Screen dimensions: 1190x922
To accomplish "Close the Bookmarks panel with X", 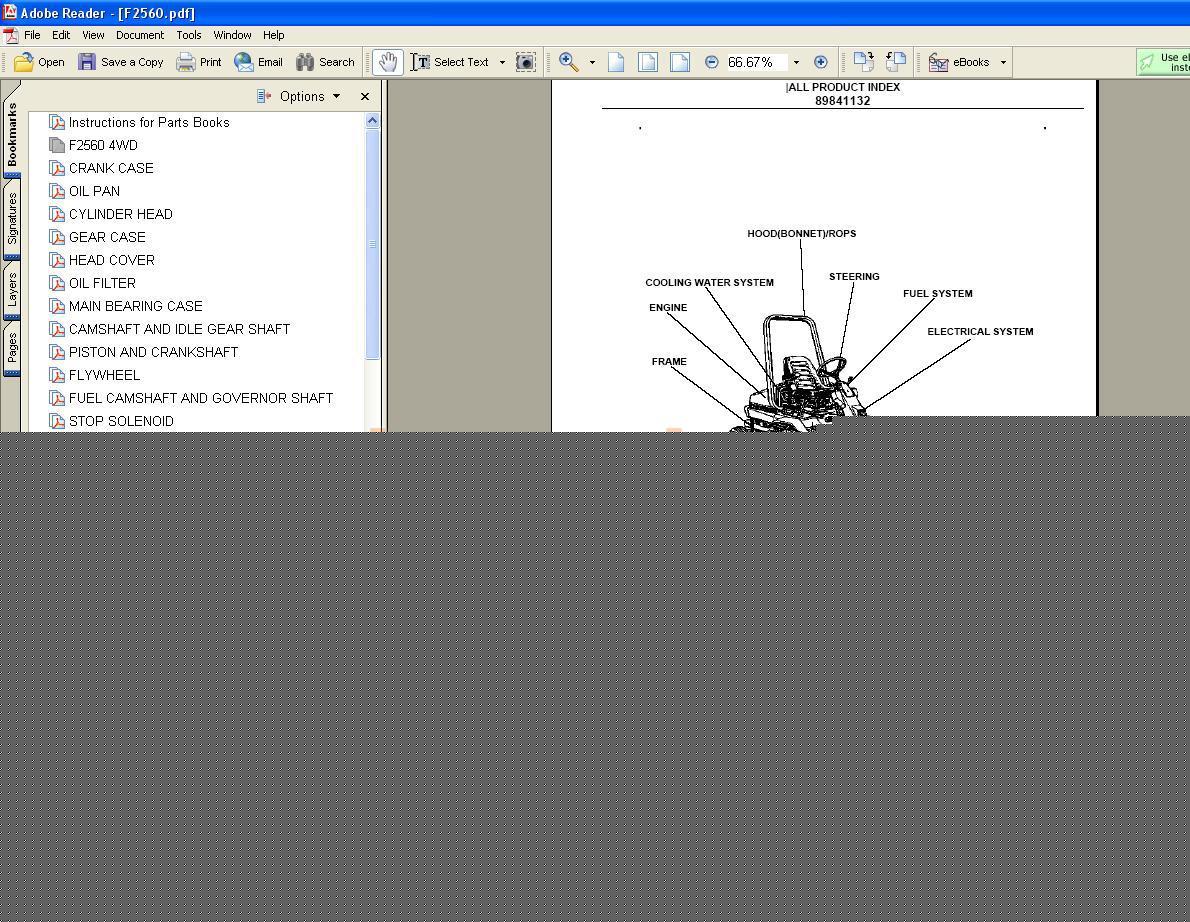I will (365, 96).
